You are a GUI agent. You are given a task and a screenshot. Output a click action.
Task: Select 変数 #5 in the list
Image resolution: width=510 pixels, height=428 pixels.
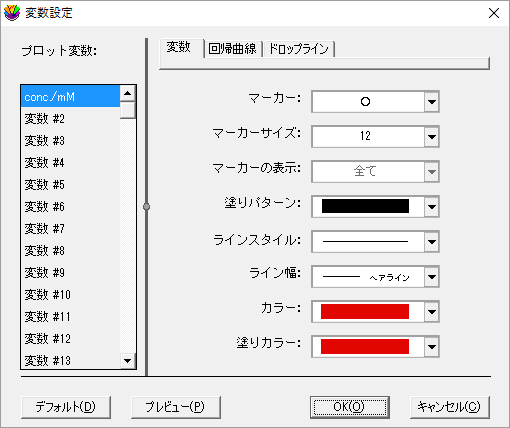tap(70, 185)
